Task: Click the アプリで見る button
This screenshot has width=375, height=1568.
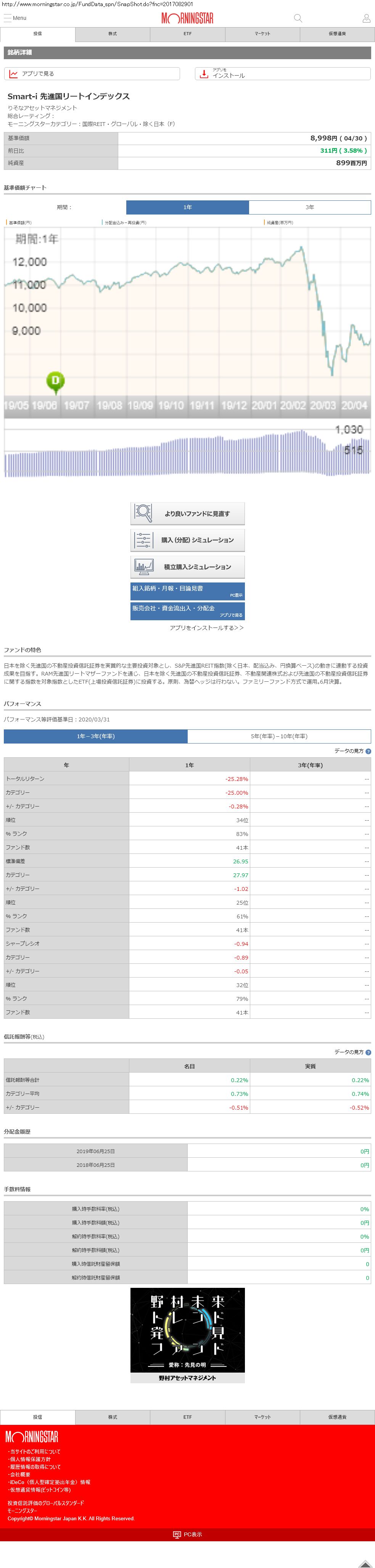Action: coord(92,74)
